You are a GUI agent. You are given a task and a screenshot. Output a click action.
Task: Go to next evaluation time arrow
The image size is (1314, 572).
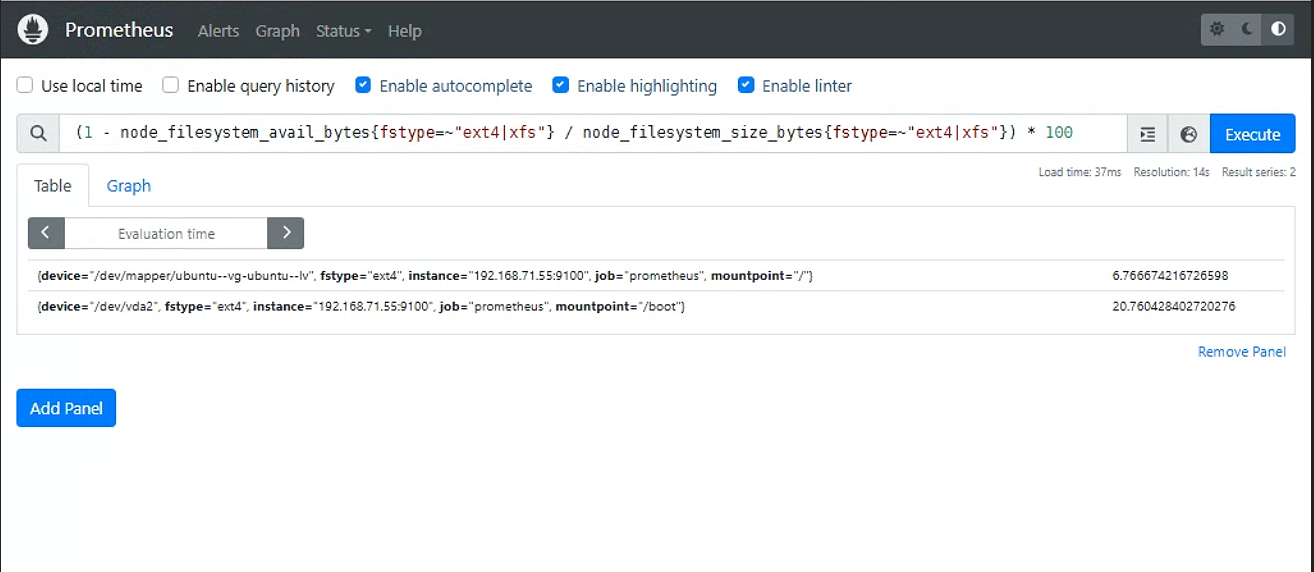point(286,233)
